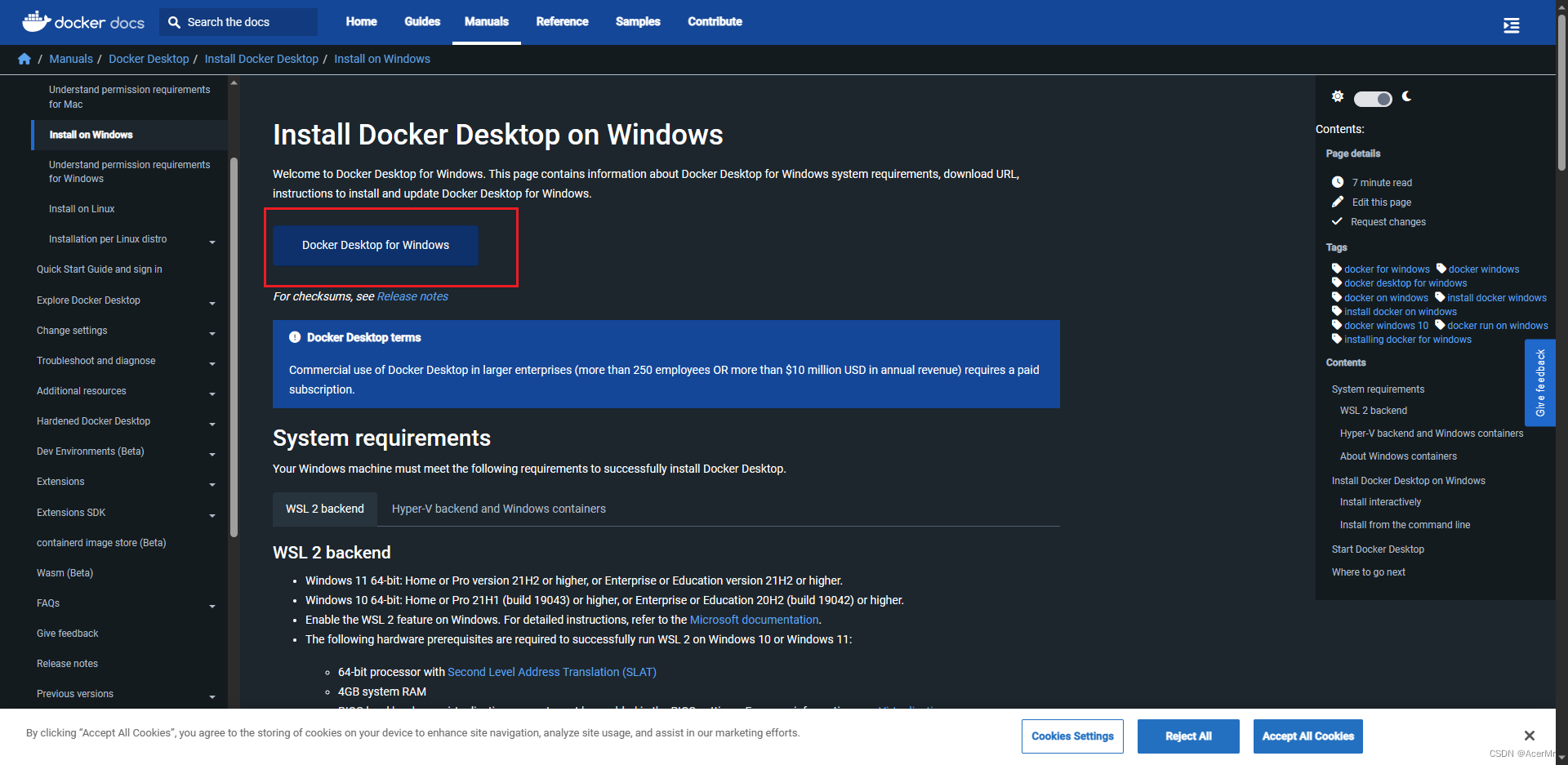Click the Give feedback side tab
Image resolution: width=1568 pixels, height=765 pixels.
tap(1540, 383)
